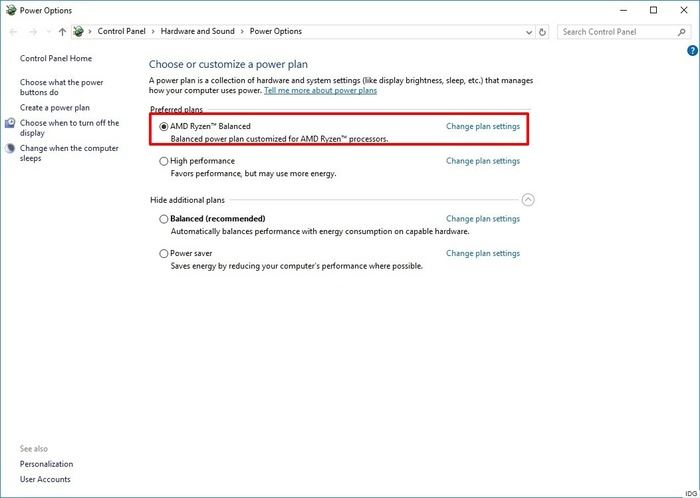Select AMD Ryzen Balanced radio button
The image size is (700, 498).
(164, 127)
